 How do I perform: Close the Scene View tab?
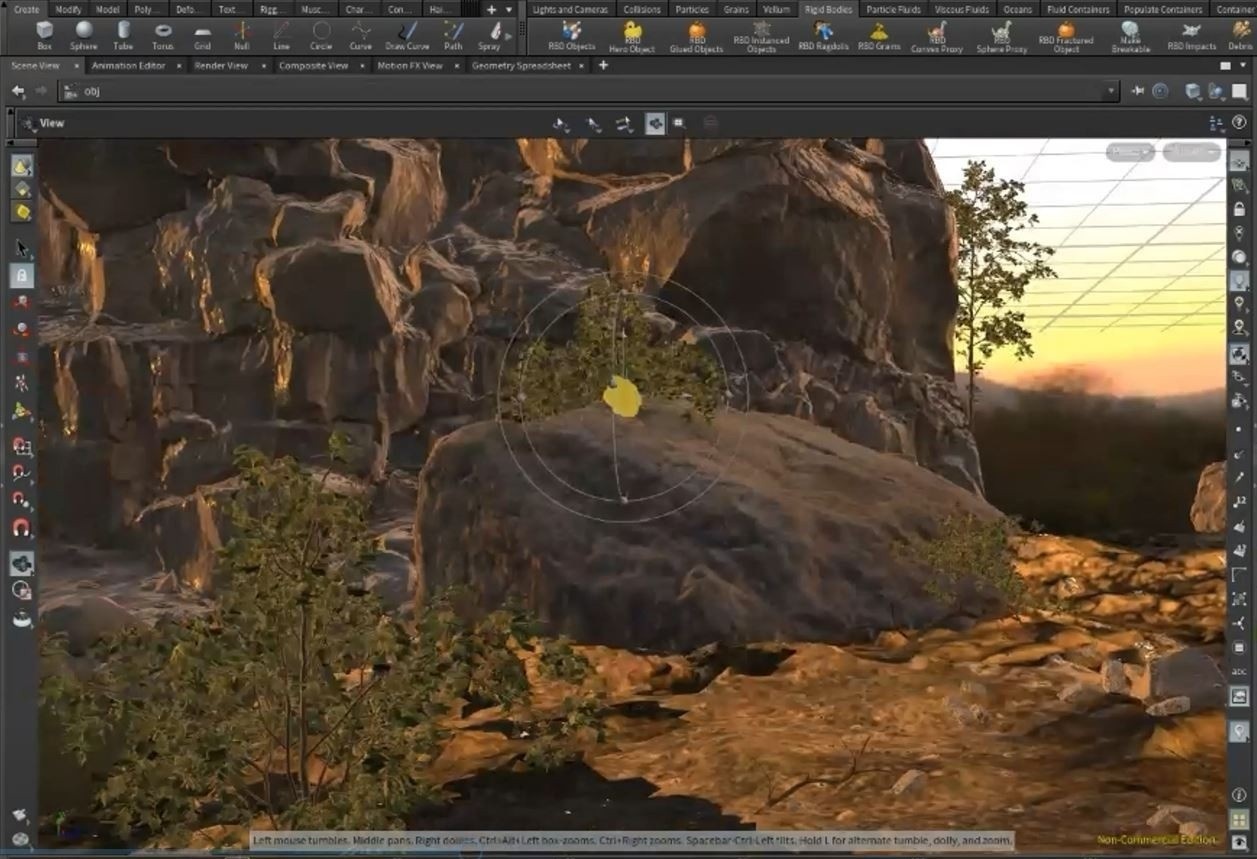(x=77, y=65)
